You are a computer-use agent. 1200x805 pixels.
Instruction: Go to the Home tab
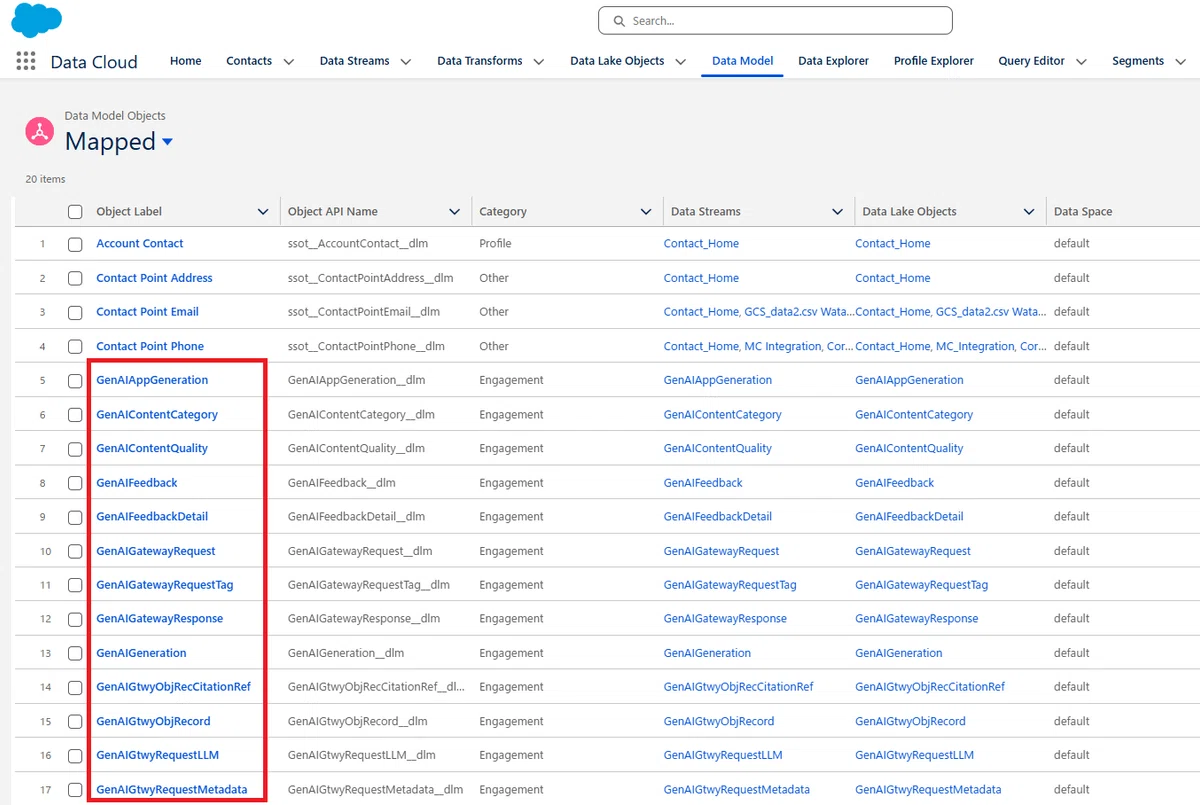pos(186,61)
